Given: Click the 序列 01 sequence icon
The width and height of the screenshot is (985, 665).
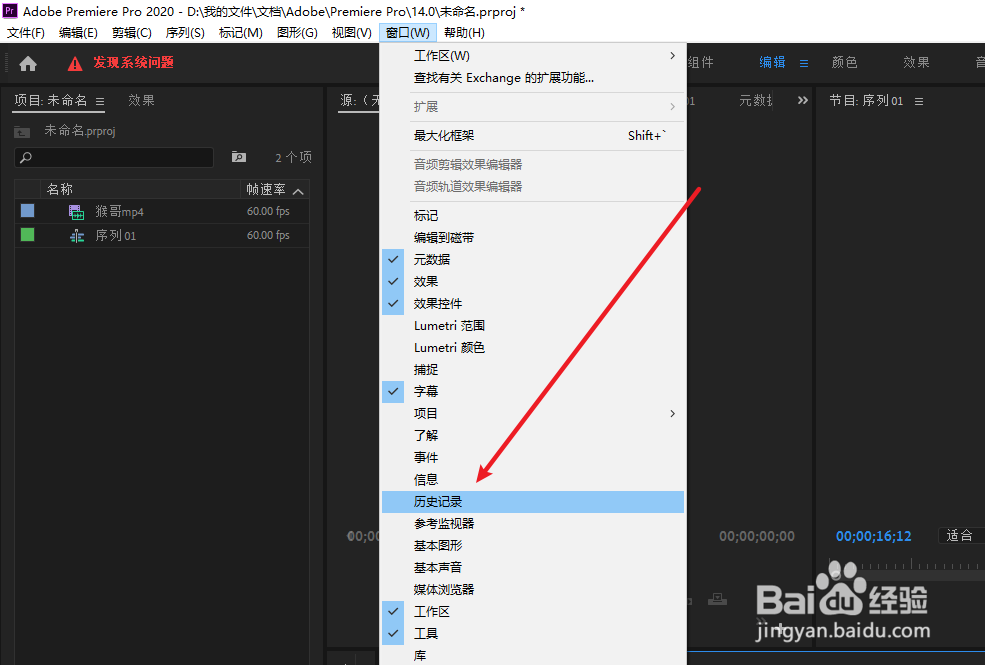Looking at the screenshot, I should tap(77, 236).
